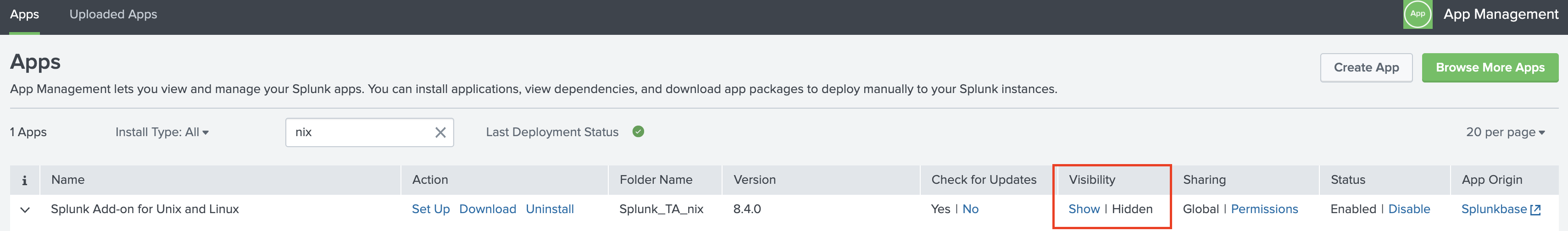1568x231 pixels.
Task: Set visibility to Show for the add-on
Action: (x=1084, y=209)
